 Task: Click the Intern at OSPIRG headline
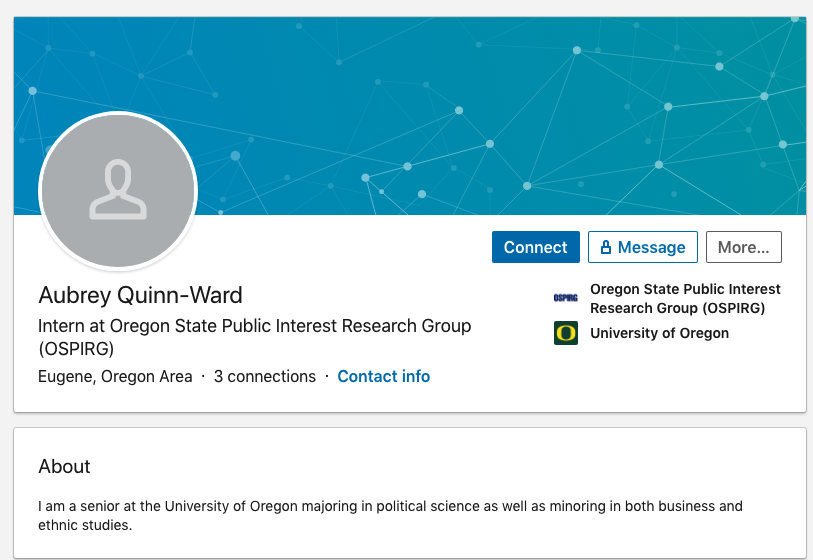(255, 337)
